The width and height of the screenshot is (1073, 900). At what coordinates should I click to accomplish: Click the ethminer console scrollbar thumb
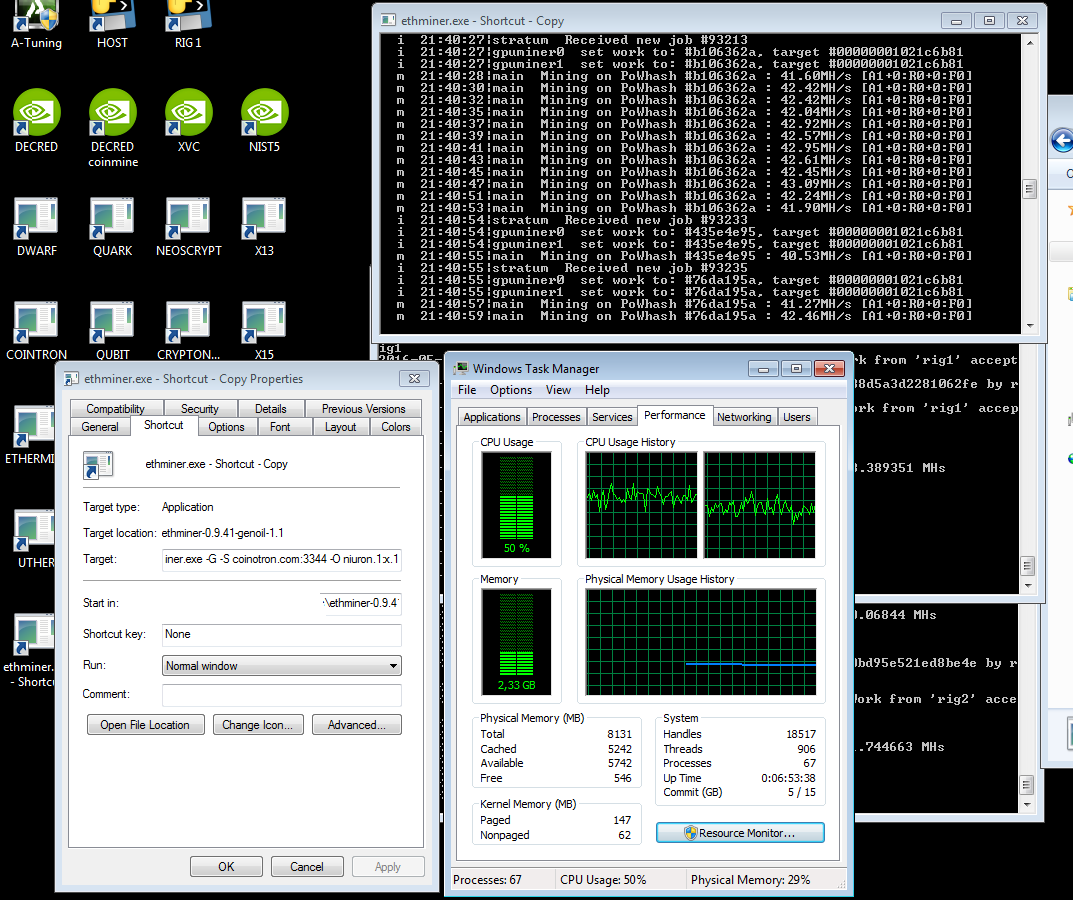(x=1029, y=189)
